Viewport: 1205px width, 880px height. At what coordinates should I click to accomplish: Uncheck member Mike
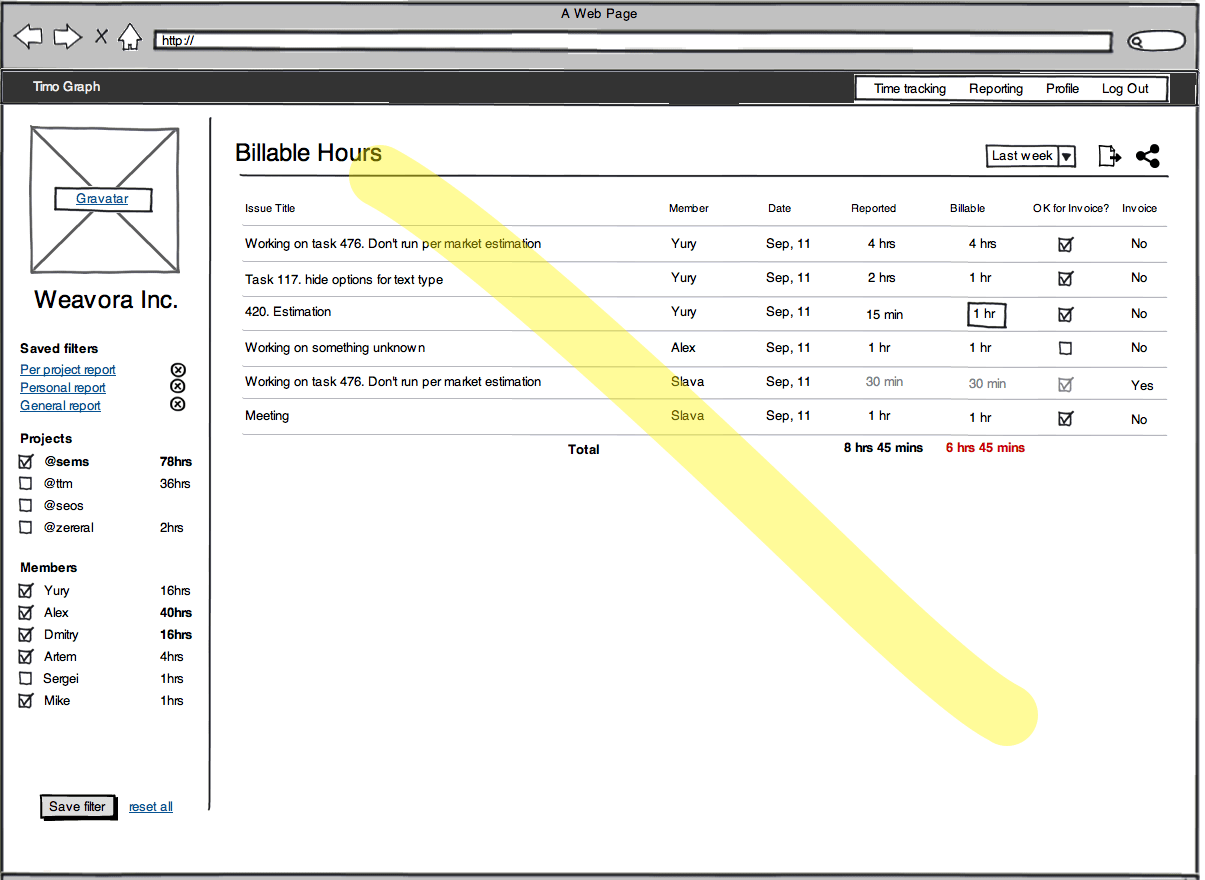[x=26, y=701]
